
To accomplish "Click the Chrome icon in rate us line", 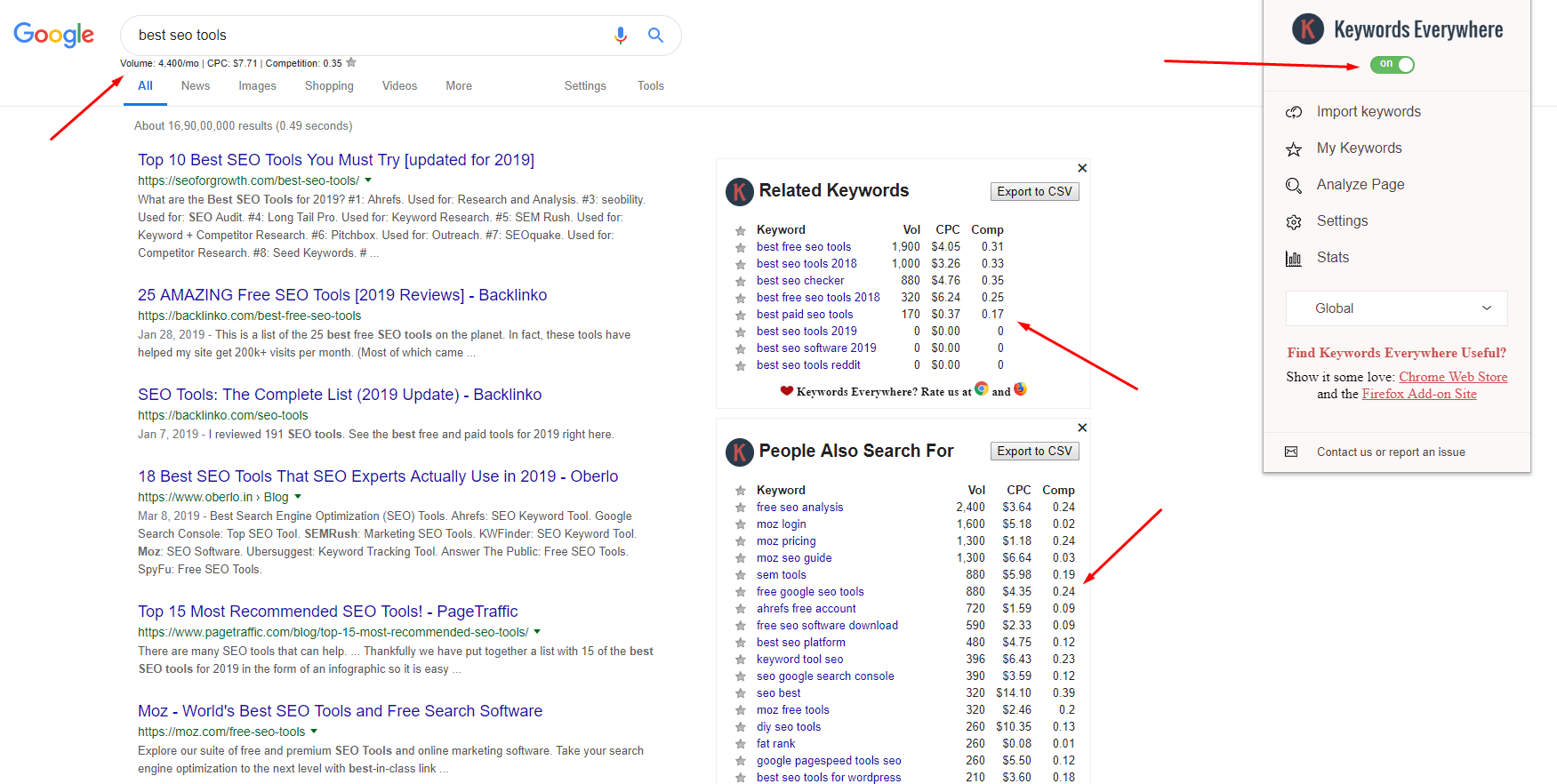I will pyautogui.click(x=982, y=388).
